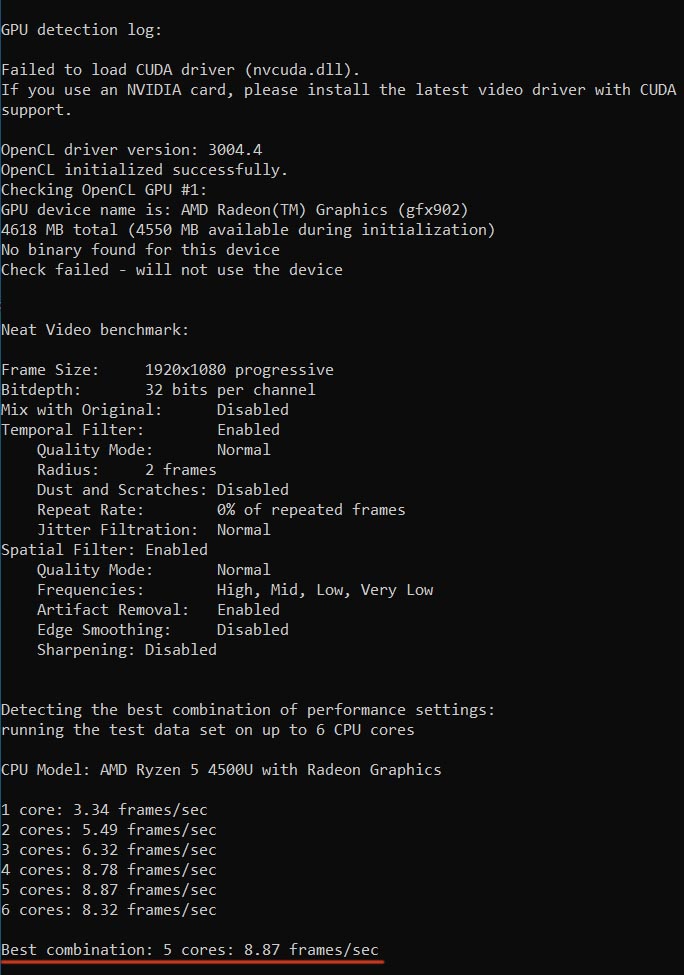Click the '4618 MB total' memory line
684x975 pixels.
[x=248, y=230]
